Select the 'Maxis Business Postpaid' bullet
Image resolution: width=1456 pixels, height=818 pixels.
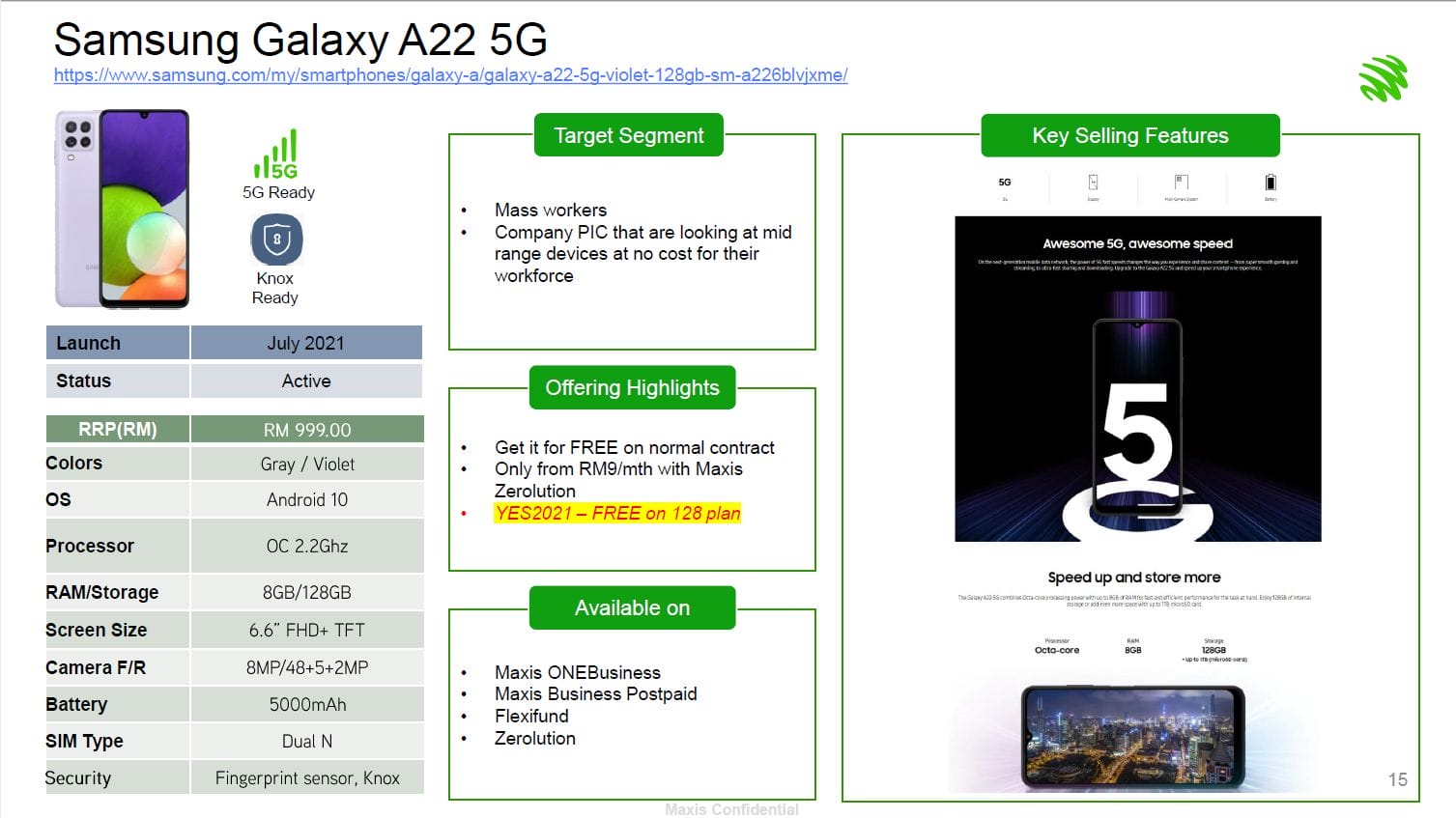(x=596, y=693)
